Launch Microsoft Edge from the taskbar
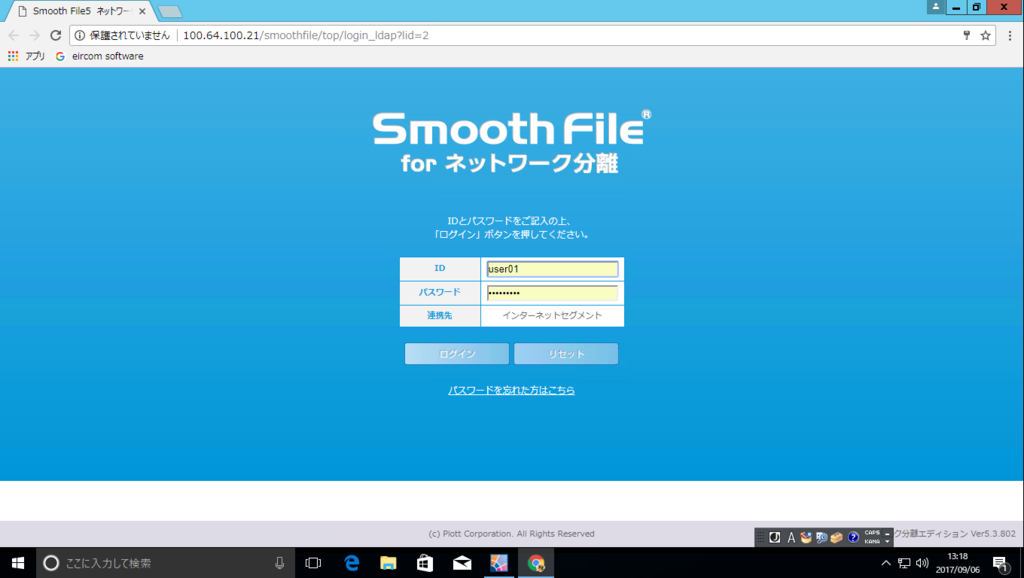The height and width of the screenshot is (578, 1024). click(x=352, y=563)
